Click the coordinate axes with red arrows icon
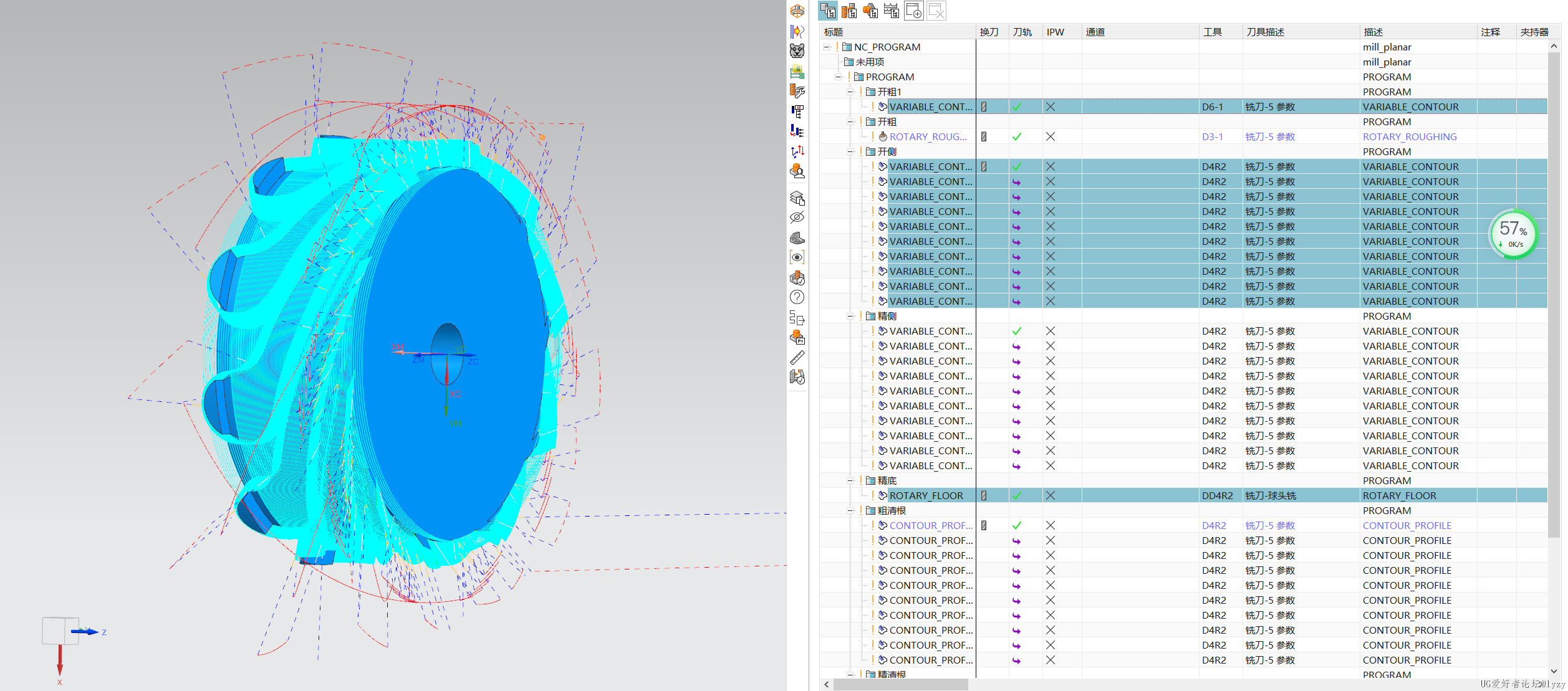Screen dimensions: 1568x691 tap(797, 151)
